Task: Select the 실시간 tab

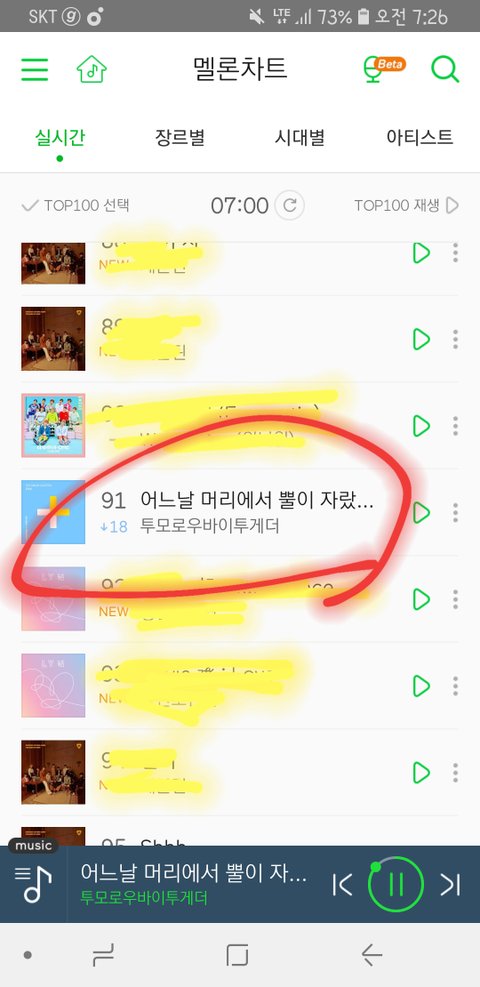Action: [x=60, y=137]
